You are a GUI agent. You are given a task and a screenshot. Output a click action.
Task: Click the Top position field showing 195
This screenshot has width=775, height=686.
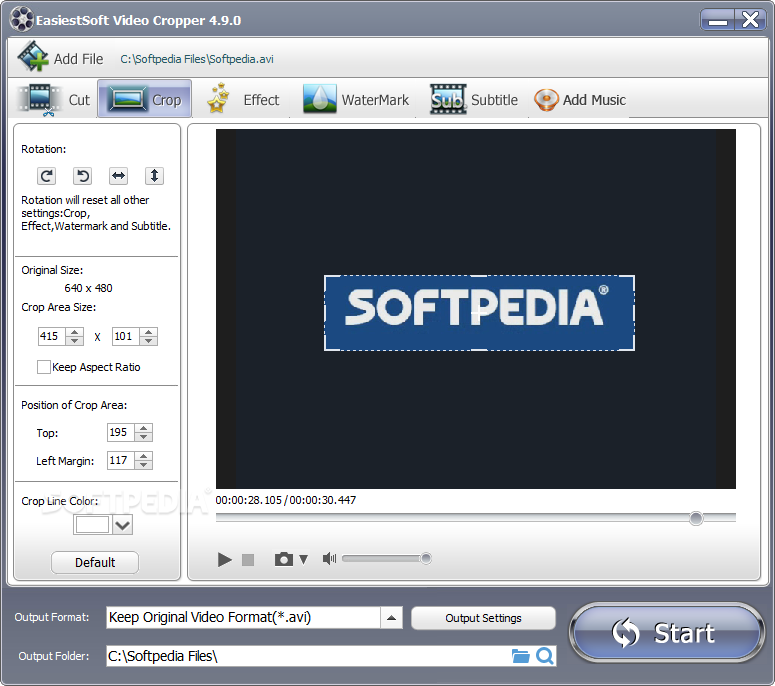121,432
